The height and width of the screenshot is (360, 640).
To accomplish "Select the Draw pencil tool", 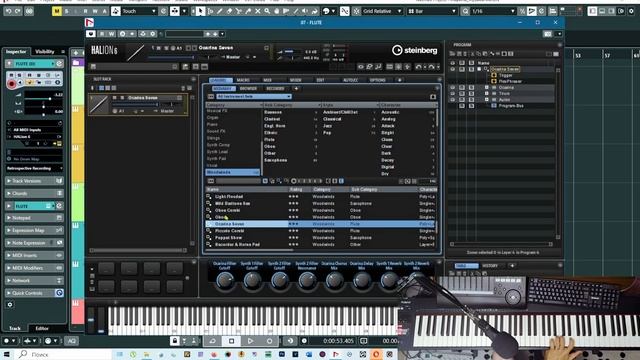I will pyautogui.click(x=220, y=11).
